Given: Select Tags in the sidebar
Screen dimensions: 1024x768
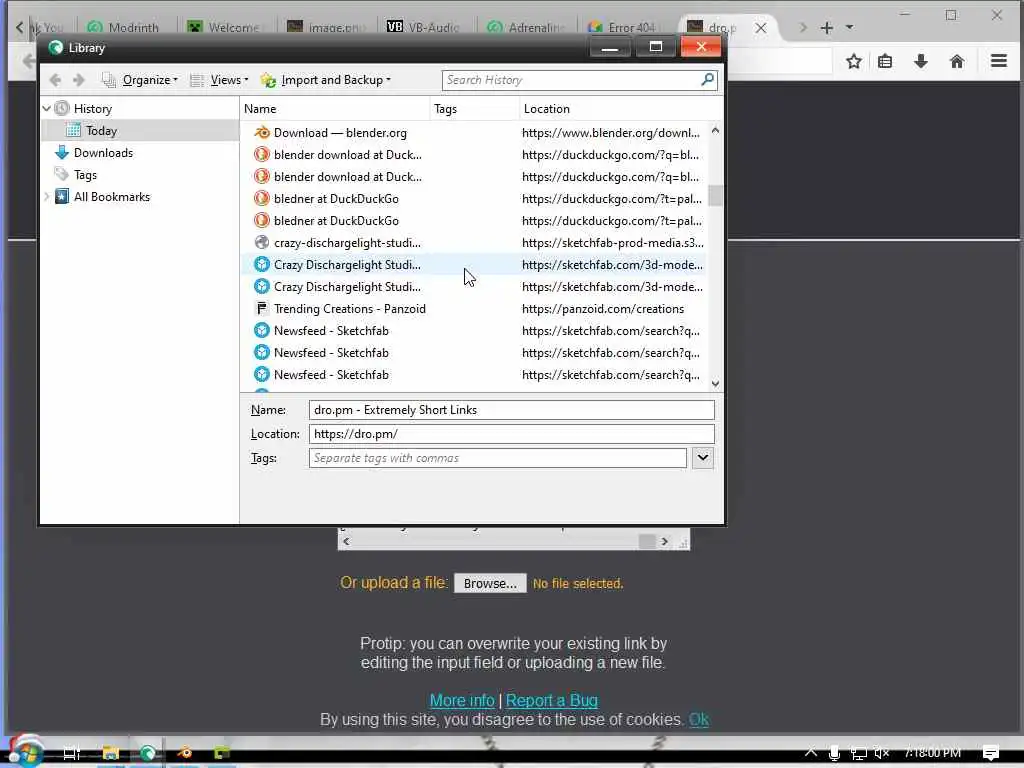Looking at the screenshot, I should point(85,175).
